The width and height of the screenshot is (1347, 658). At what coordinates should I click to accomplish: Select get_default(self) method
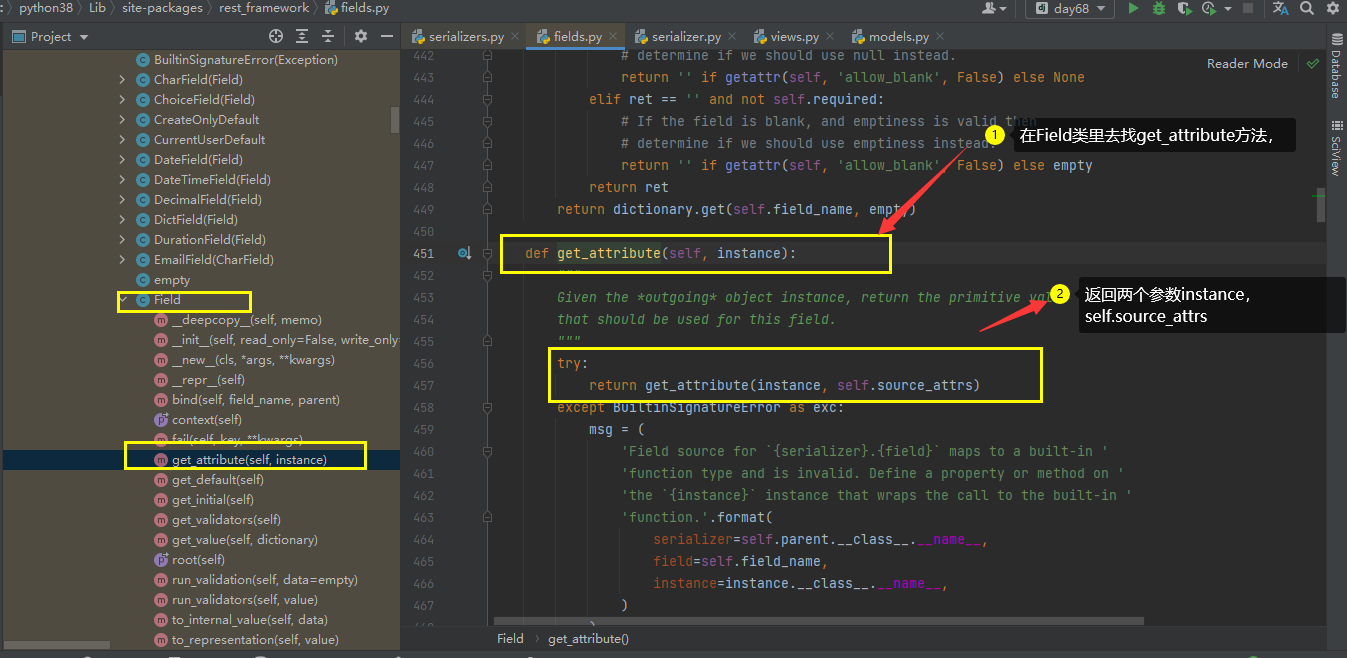[217, 480]
